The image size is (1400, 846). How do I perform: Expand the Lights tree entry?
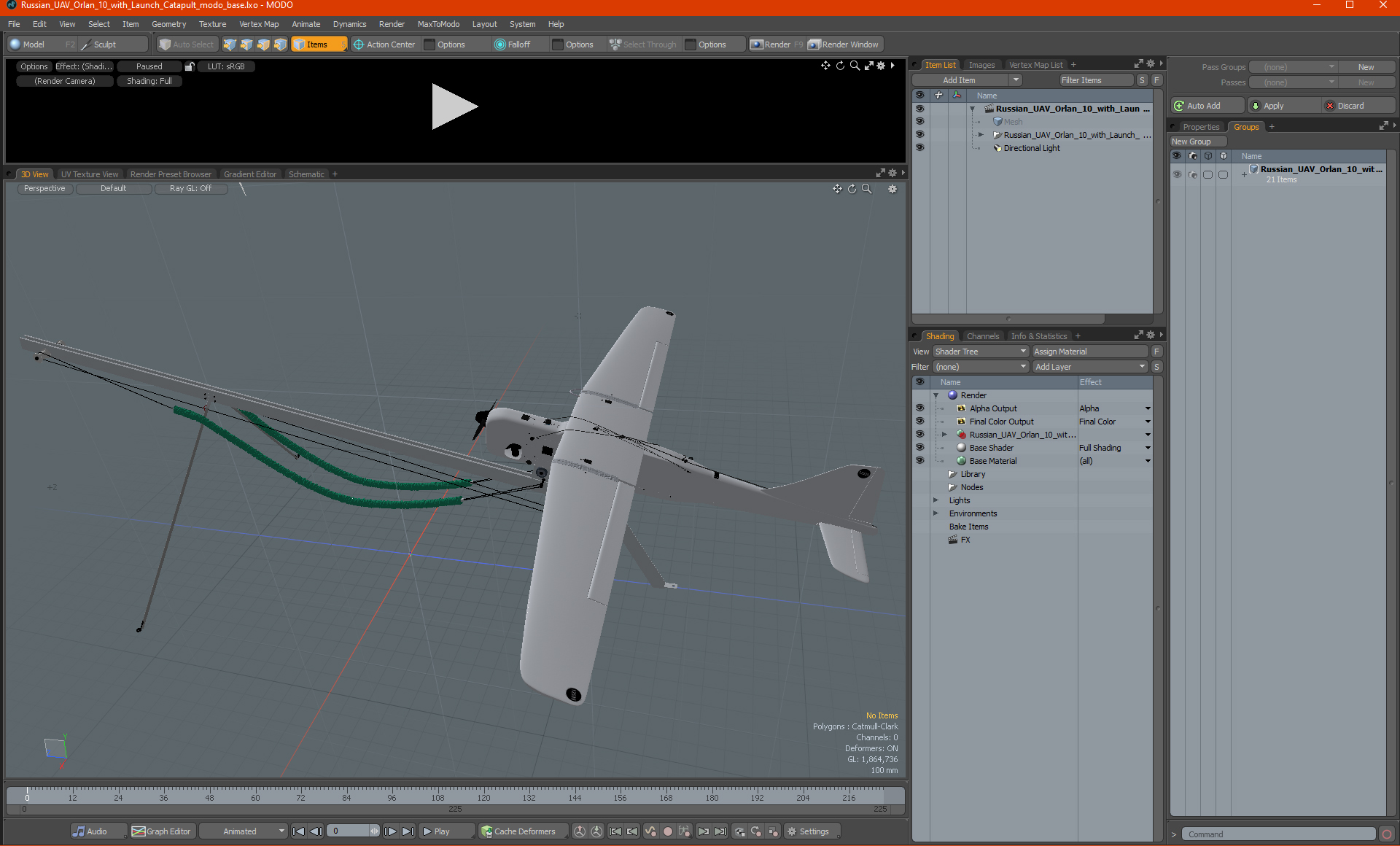point(936,500)
